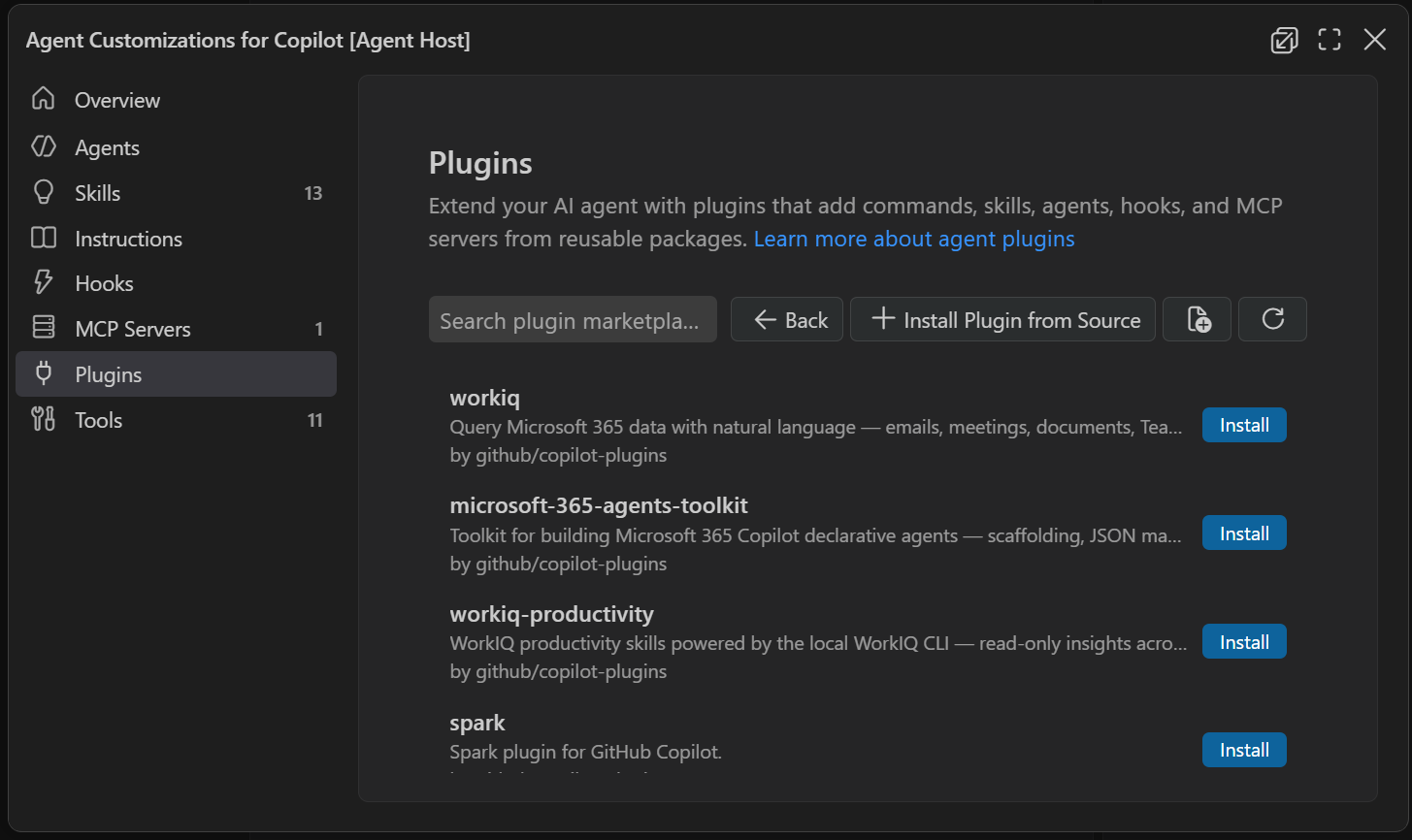
Task: Click the Overview home icon
Action: click(43, 99)
